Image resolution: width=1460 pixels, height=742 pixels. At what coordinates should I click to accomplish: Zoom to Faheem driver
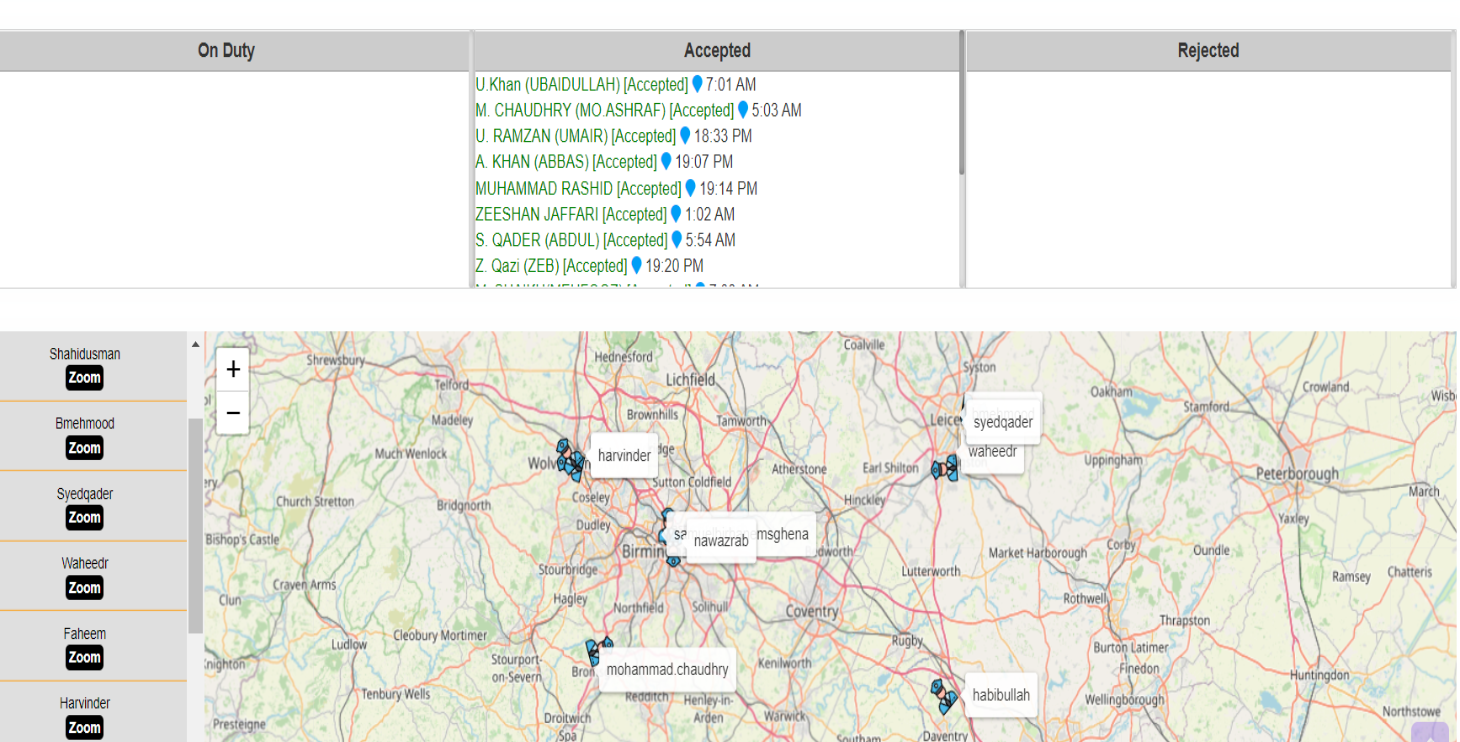pyautogui.click(x=85, y=658)
